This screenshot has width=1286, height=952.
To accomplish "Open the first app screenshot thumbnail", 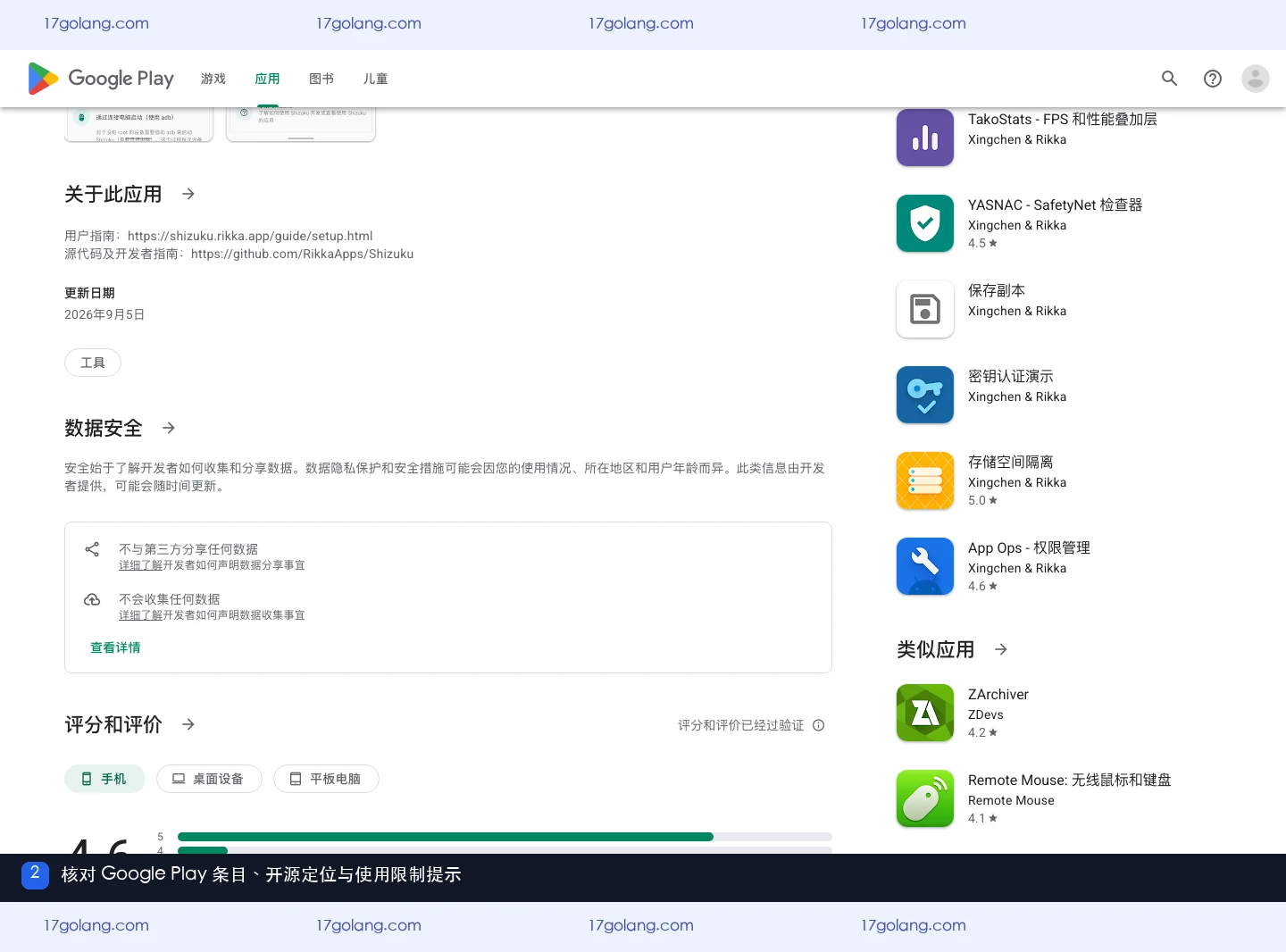I will [x=138, y=124].
